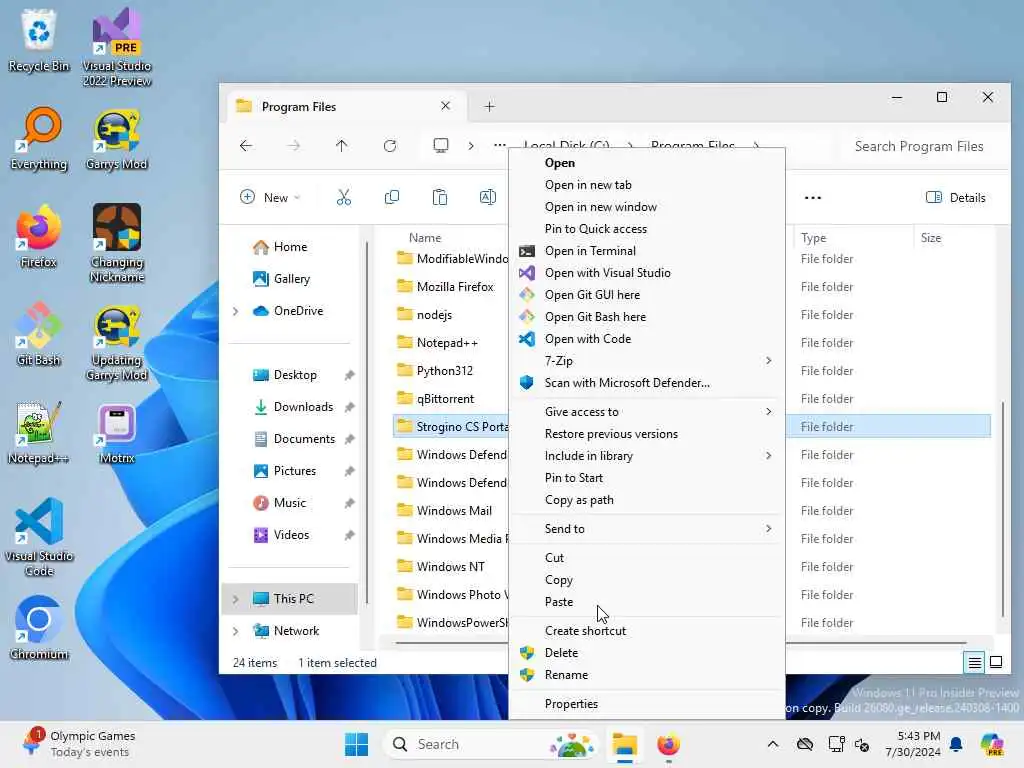Viewport: 1024px width, 768px height.
Task: Launch the Git Bash desktop shortcut
Action: point(39,335)
